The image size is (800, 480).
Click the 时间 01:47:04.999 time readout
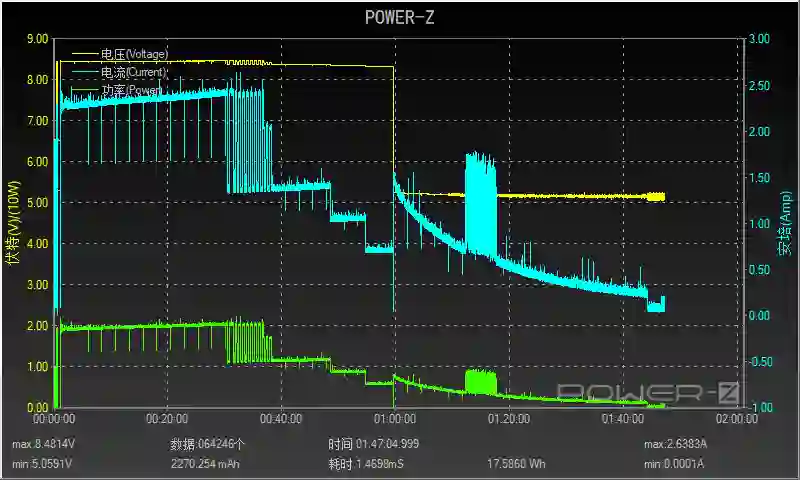point(373,444)
